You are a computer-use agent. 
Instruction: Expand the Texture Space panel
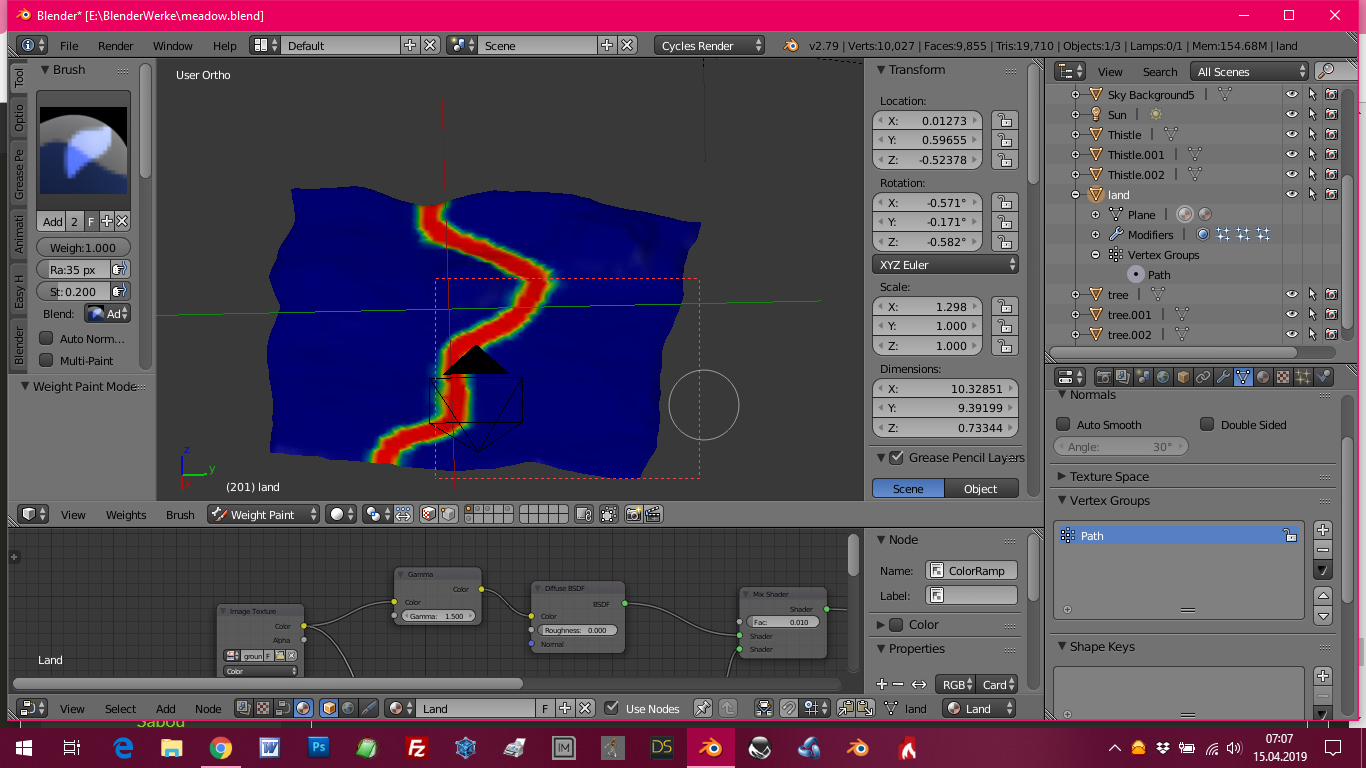pos(1109,476)
